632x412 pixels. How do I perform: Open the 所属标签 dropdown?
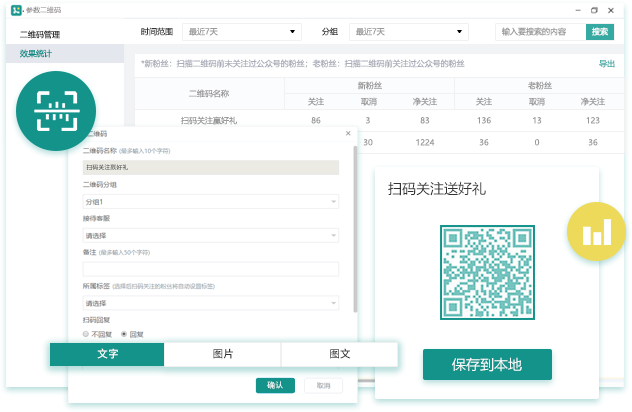point(210,303)
